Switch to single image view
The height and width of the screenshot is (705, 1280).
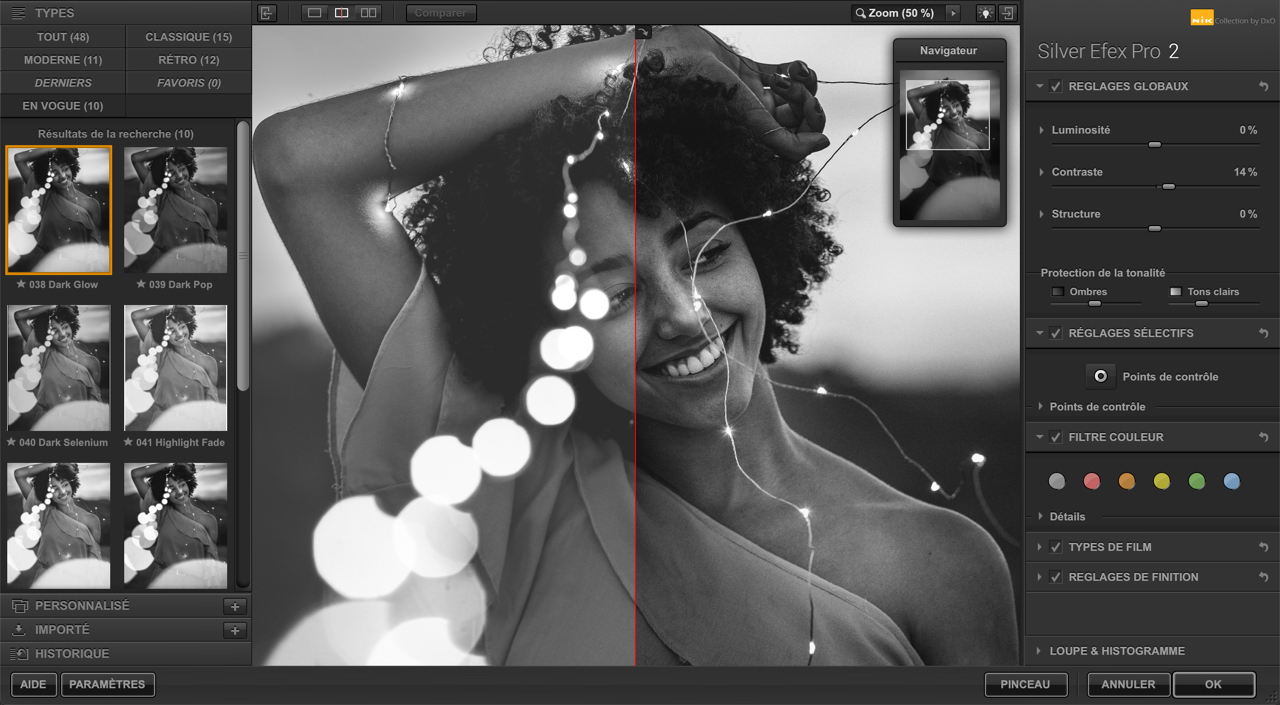tap(314, 13)
